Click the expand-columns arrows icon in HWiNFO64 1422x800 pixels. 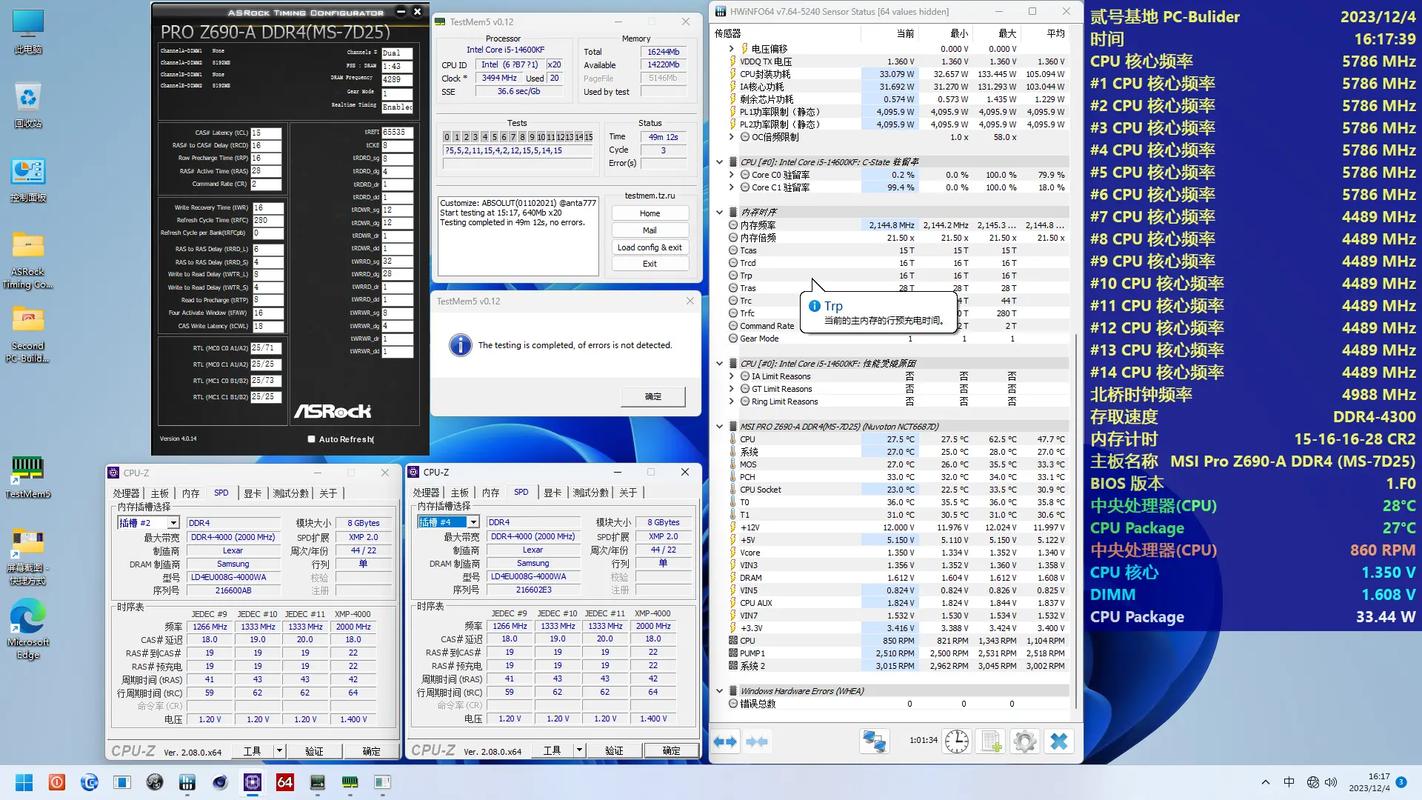[x=725, y=741]
